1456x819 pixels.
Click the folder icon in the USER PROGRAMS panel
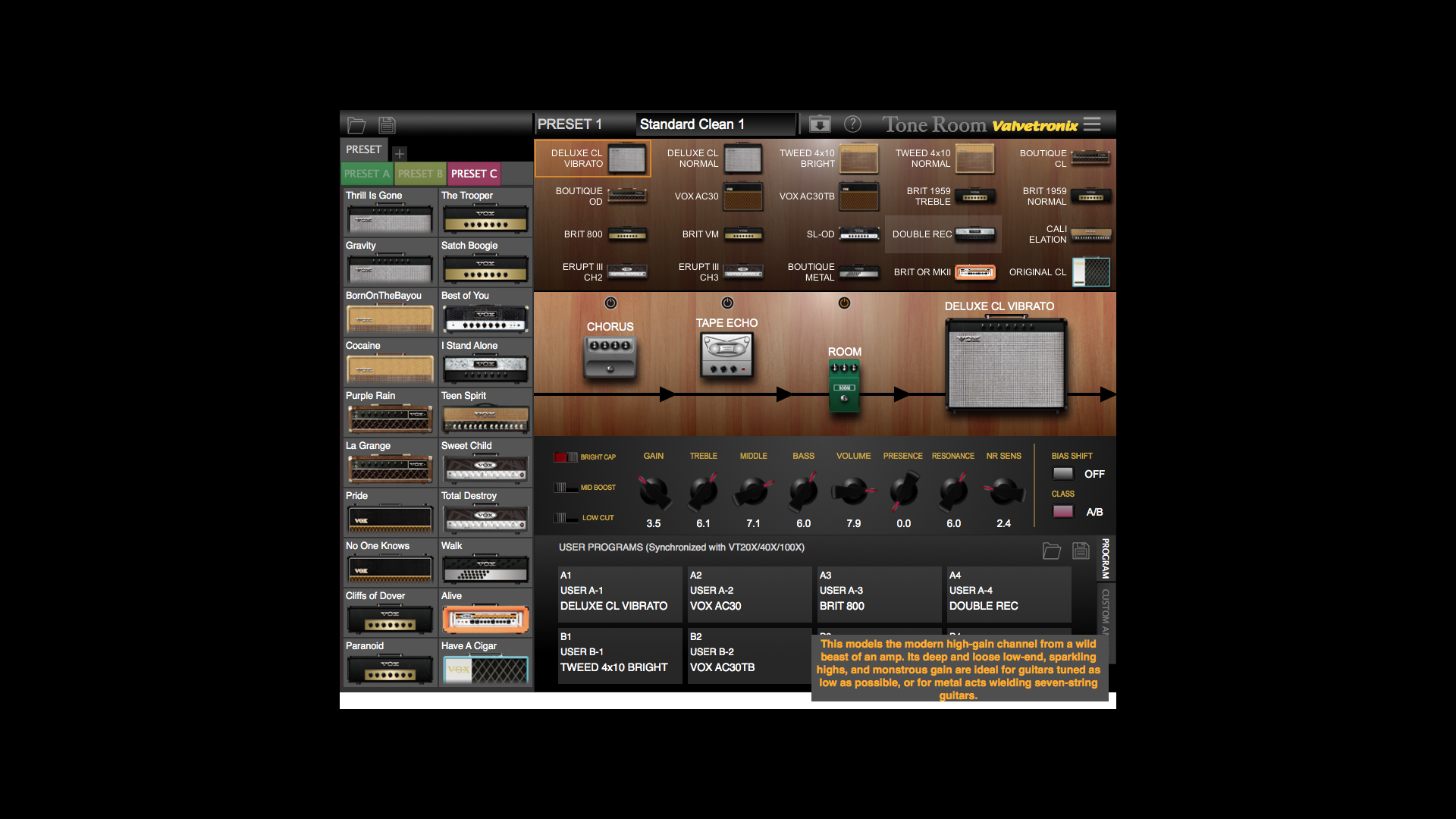1052,551
